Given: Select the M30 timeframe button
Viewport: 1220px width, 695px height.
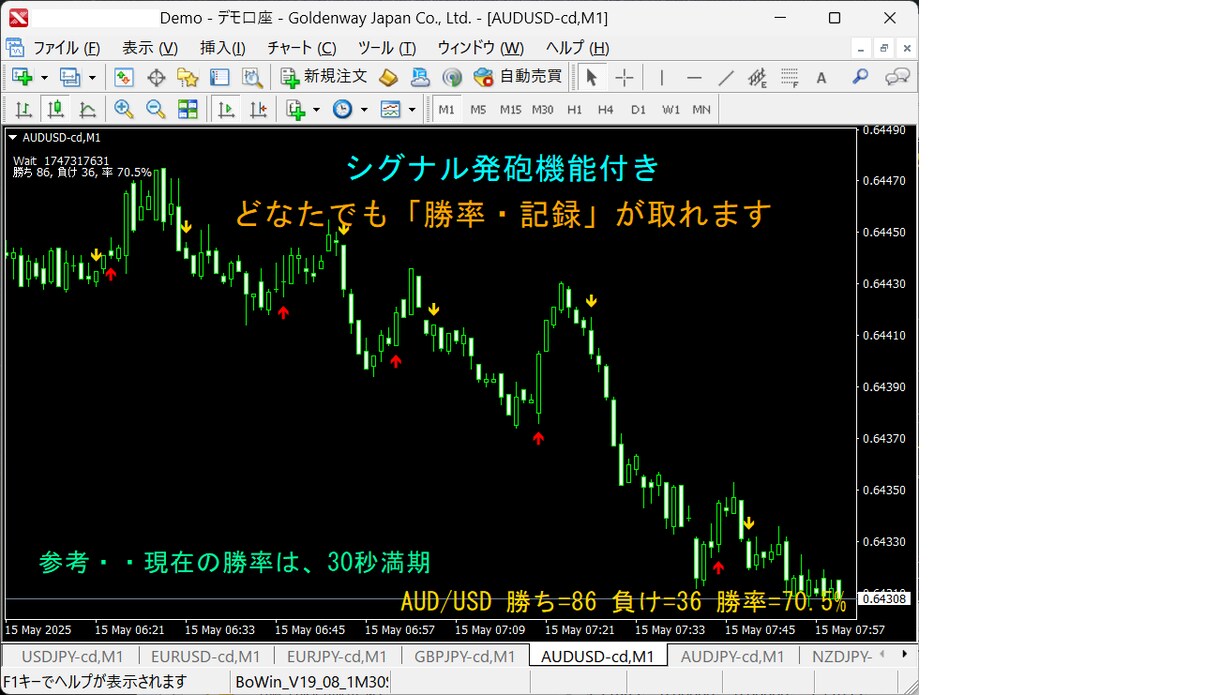Looking at the screenshot, I should [x=542, y=109].
